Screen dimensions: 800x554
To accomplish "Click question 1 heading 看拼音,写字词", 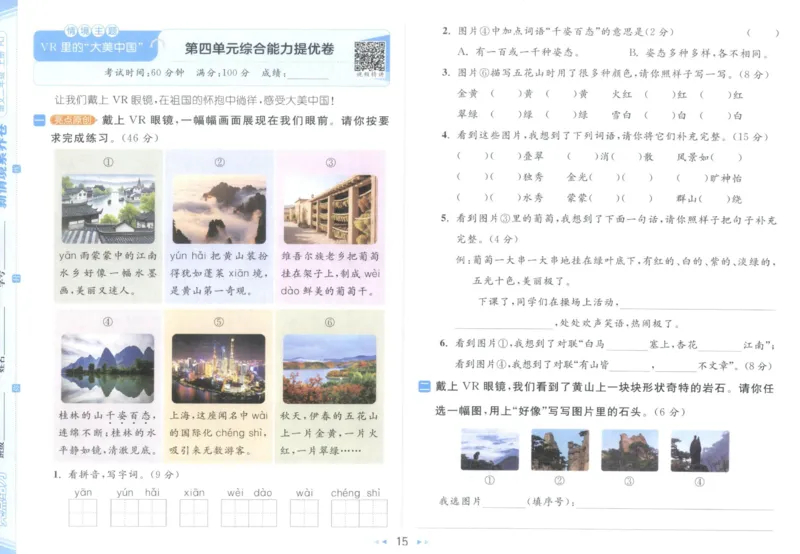I will coord(116,474).
